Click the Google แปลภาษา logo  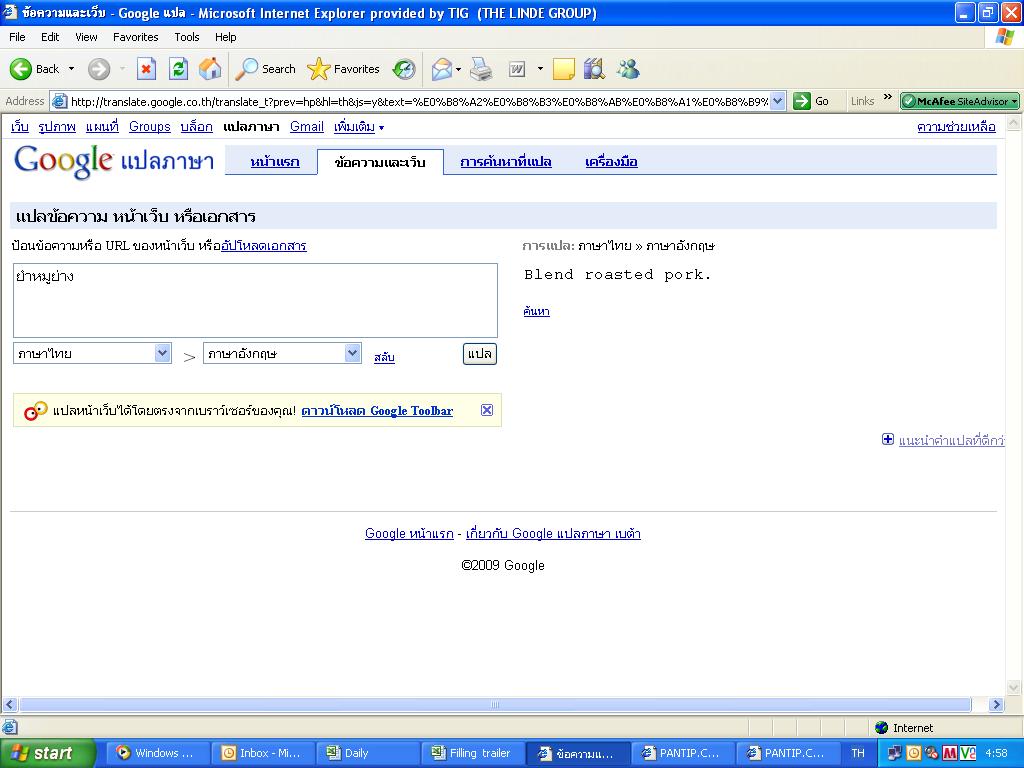coord(114,161)
